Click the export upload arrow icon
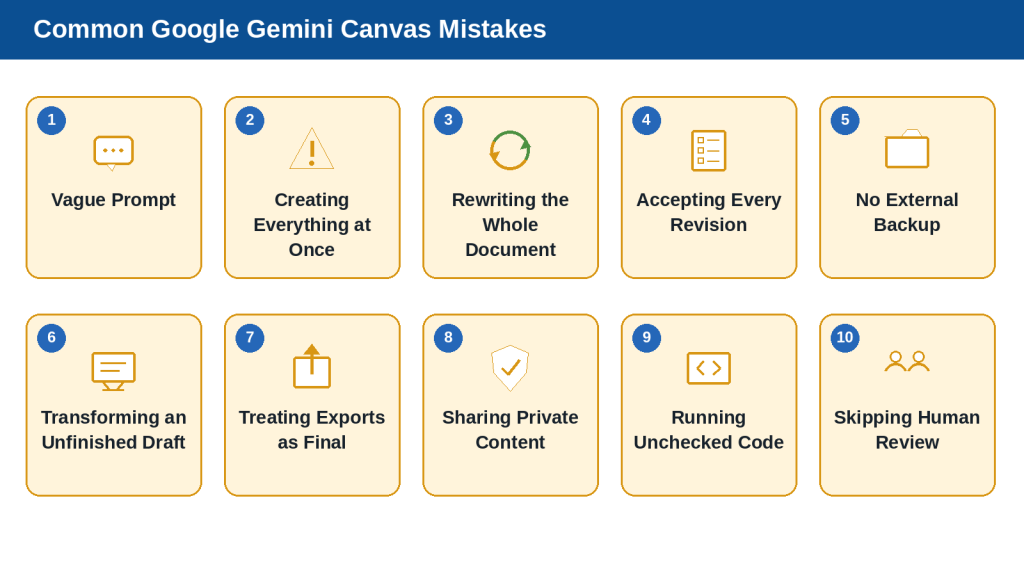1024x576 pixels. pyautogui.click(x=312, y=366)
